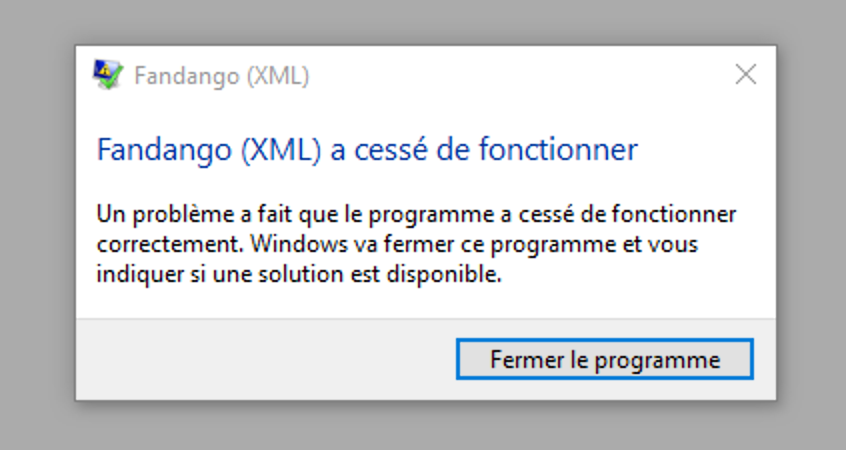
Task: Click the Fandango app icon in title bar
Action: pos(107,75)
